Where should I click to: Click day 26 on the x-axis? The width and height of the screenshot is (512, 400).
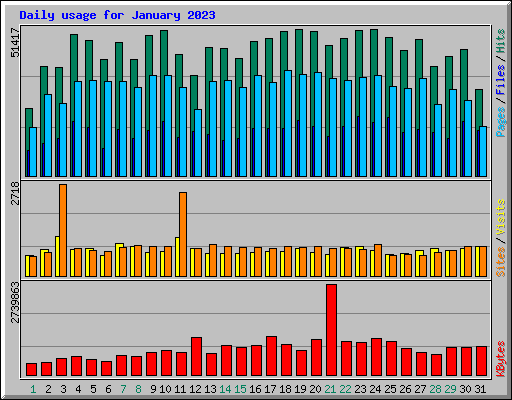(405, 389)
